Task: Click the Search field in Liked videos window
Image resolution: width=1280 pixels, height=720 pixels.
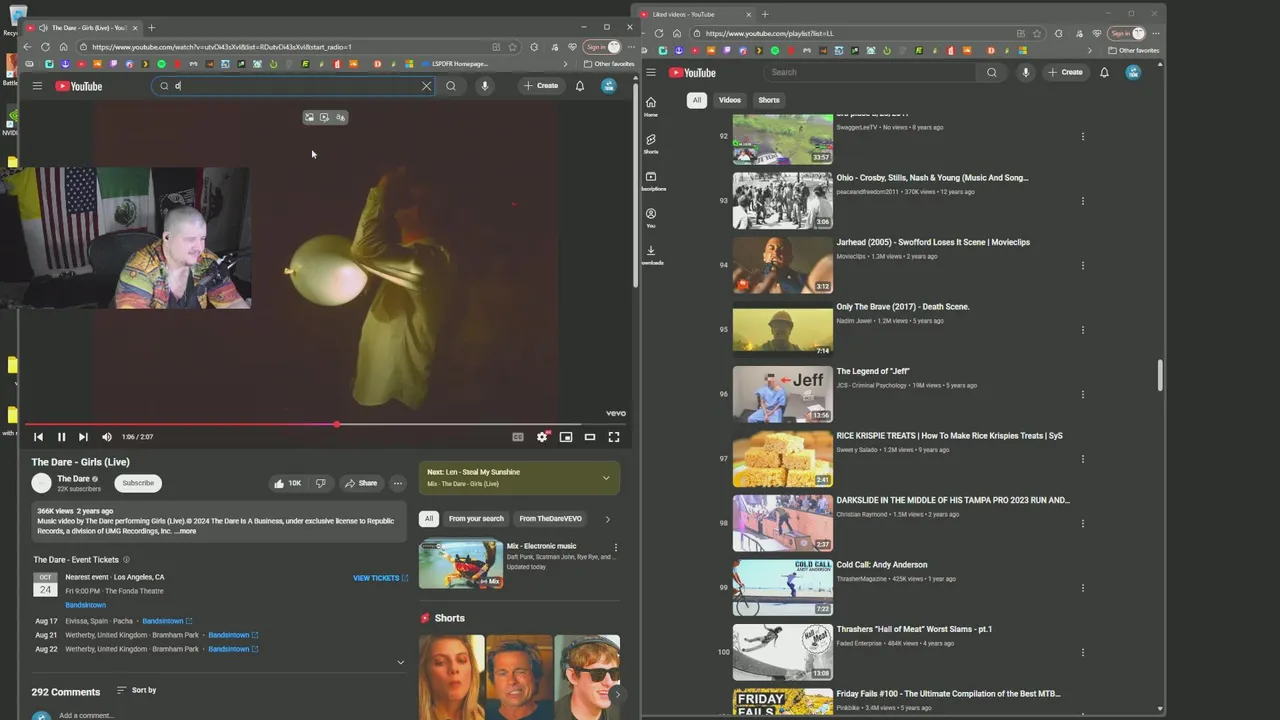Action: tap(869, 72)
